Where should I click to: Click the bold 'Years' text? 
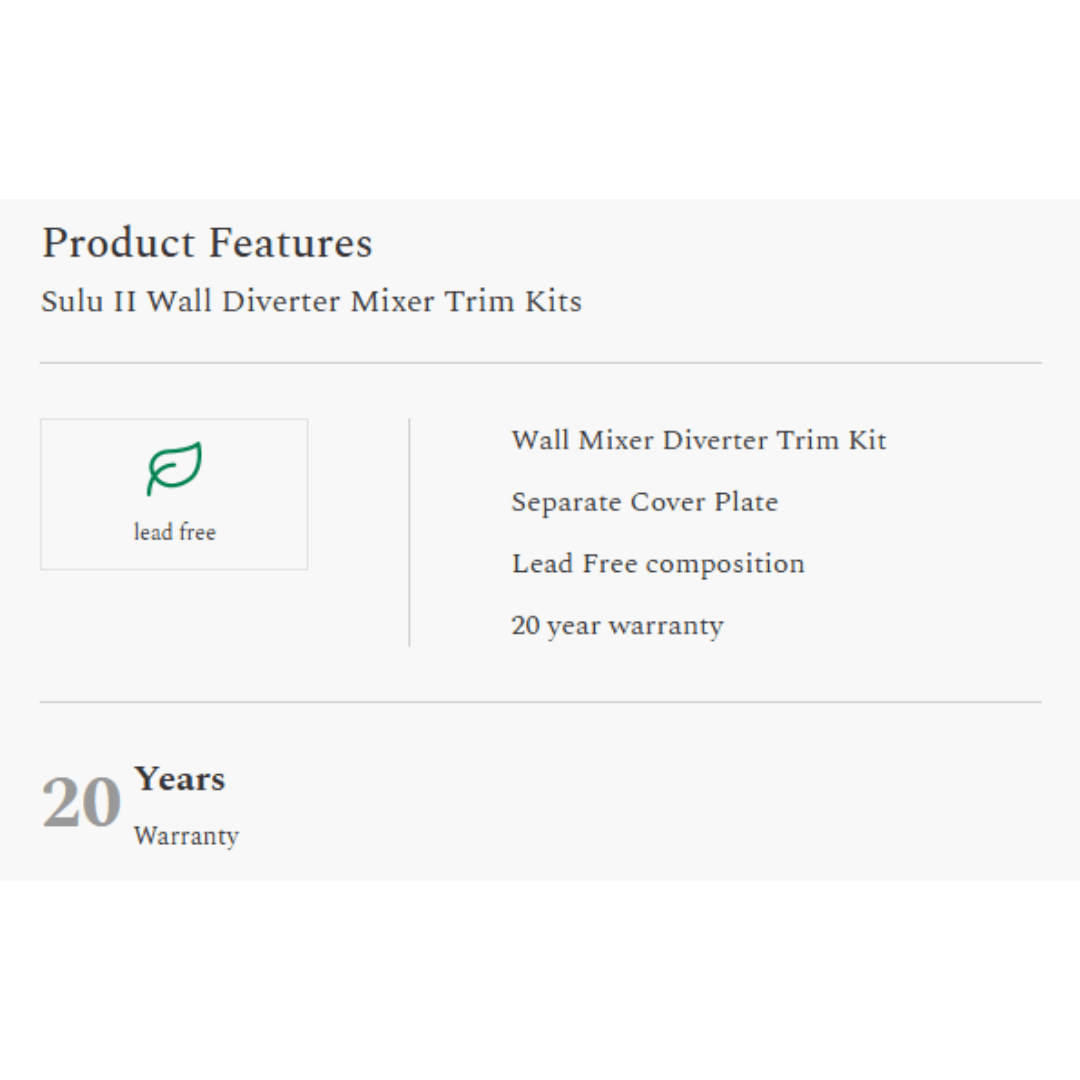[x=180, y=779]
